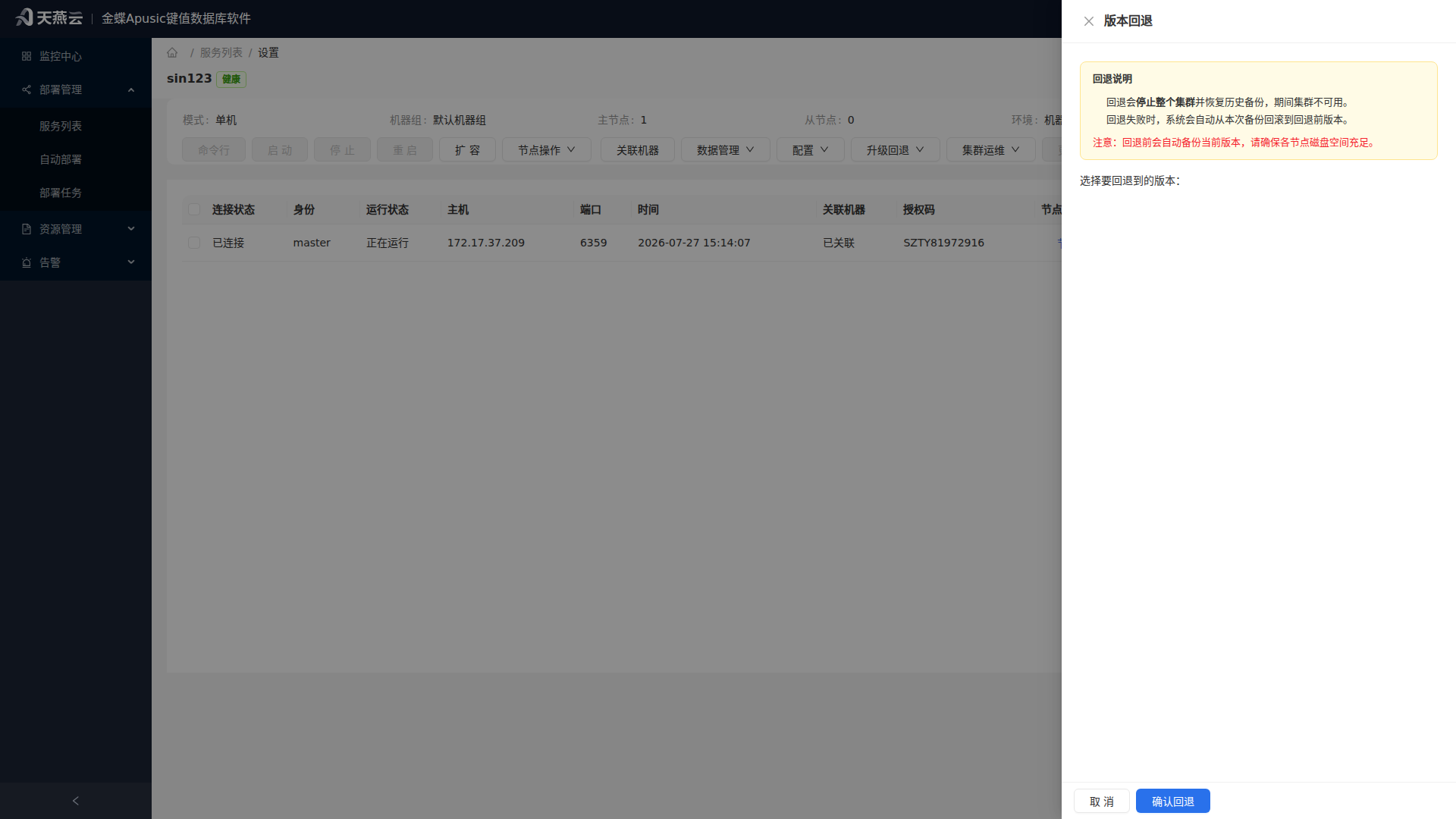Open 部署任务 in sidebar
The width and height of the screenshot is (1456, 819).
tap(76, 193)
